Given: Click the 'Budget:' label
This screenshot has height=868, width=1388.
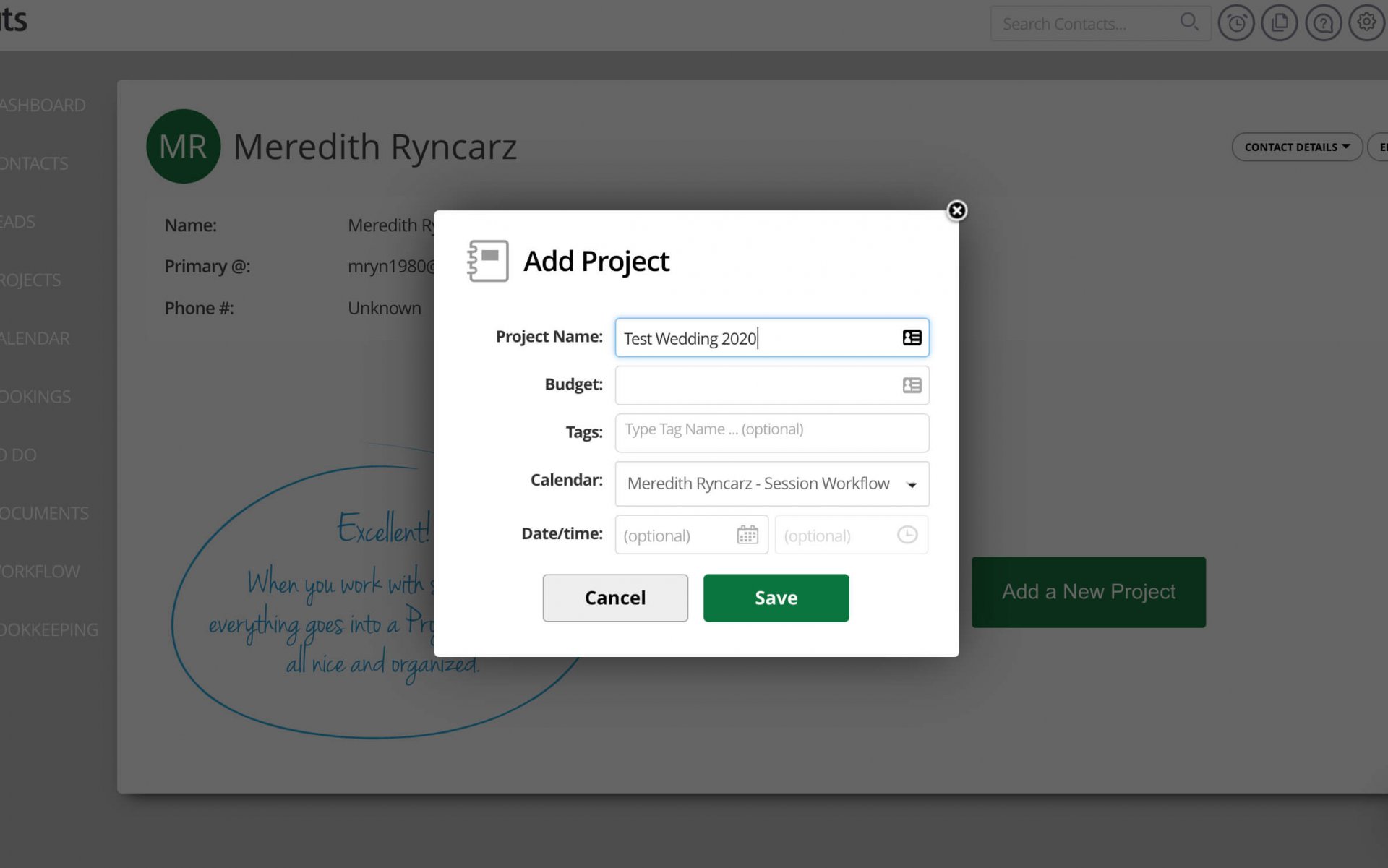Looking at the screenshot, I should (573, 384).
